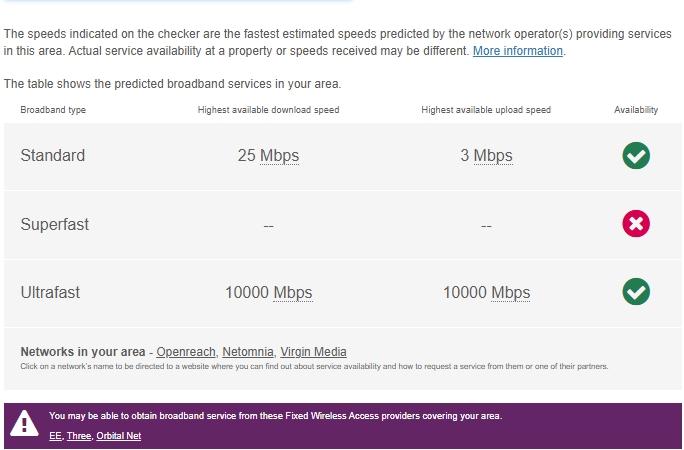The height and width of the screenshot is (450, 684).
Task: Click Mbps abbreviation in Ultrafast download speed
Action: pyautogui.click(x=293, y=293)
